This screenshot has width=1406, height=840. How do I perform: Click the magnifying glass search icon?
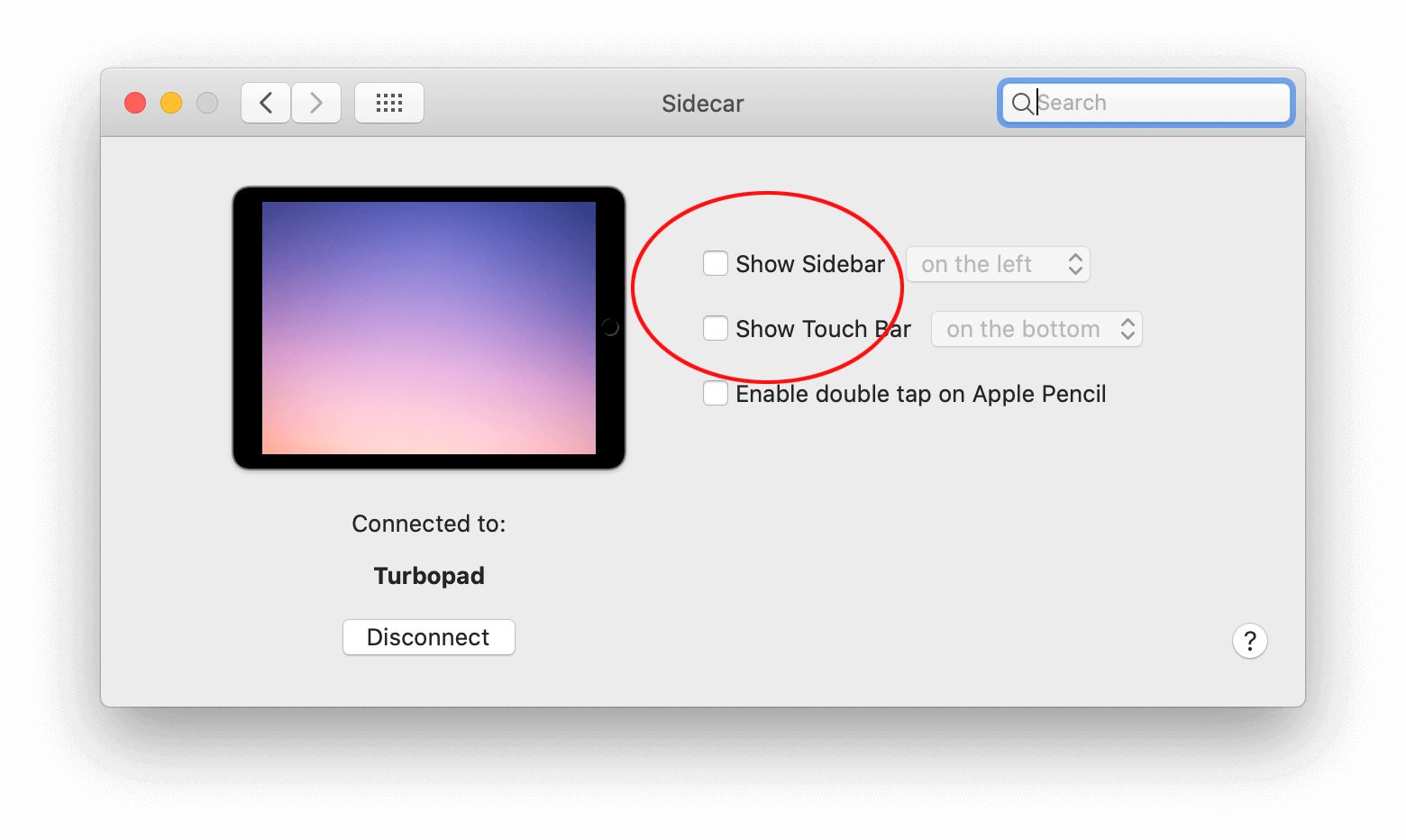tap(1022, 104)
